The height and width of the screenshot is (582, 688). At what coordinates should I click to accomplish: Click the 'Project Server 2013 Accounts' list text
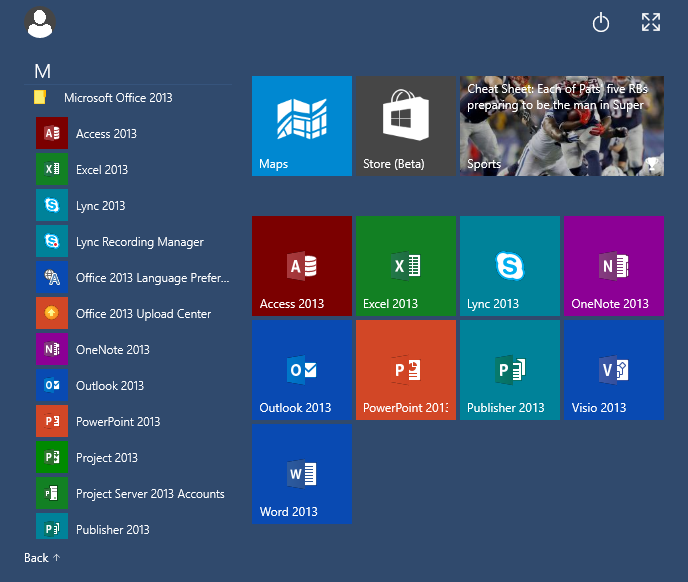coord(150,494)
